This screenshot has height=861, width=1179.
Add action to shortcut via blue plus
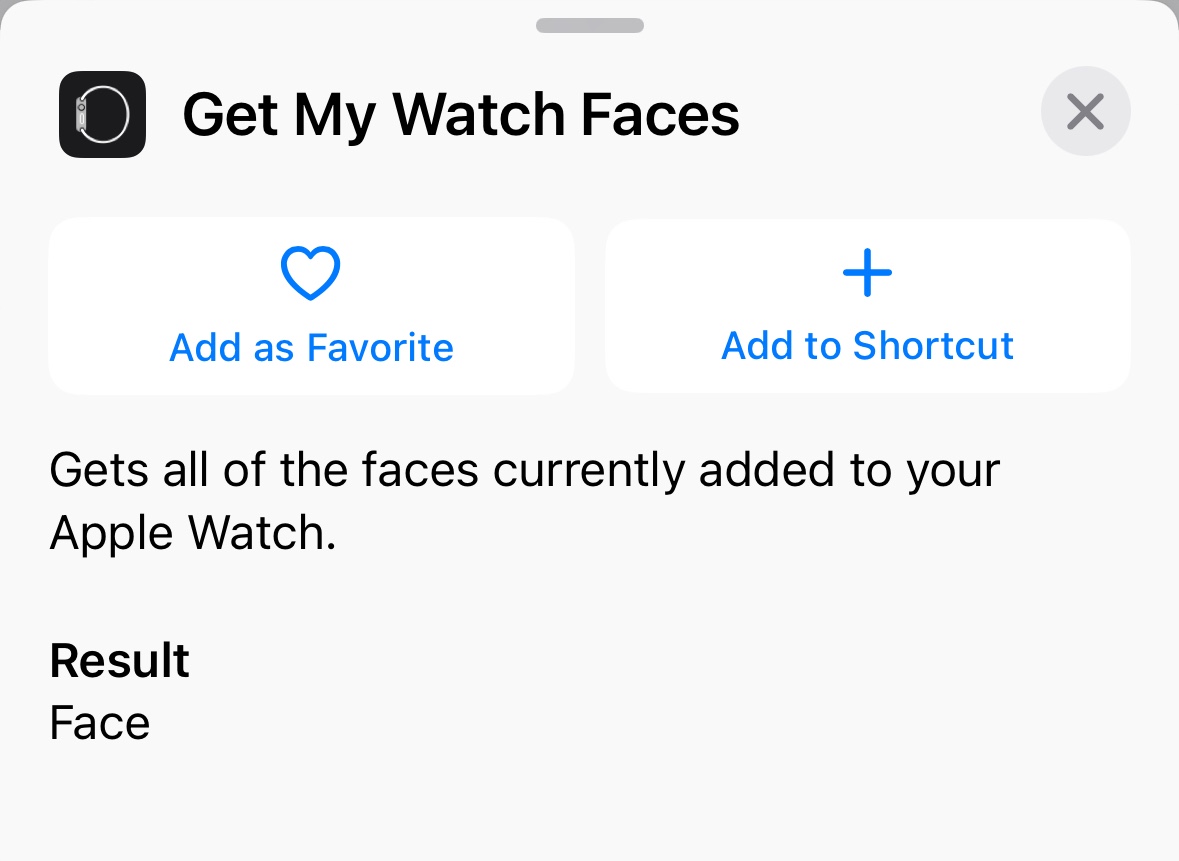point(867,272)
